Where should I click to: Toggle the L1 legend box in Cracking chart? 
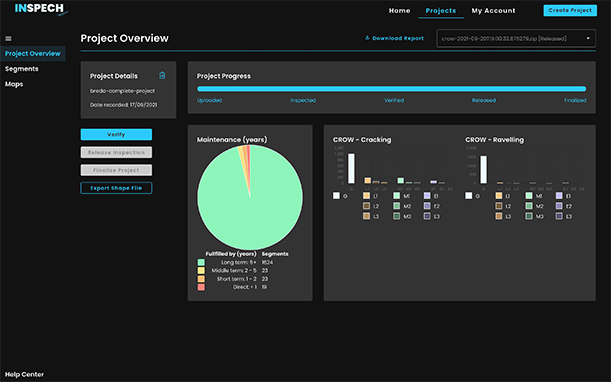point(366,196)
